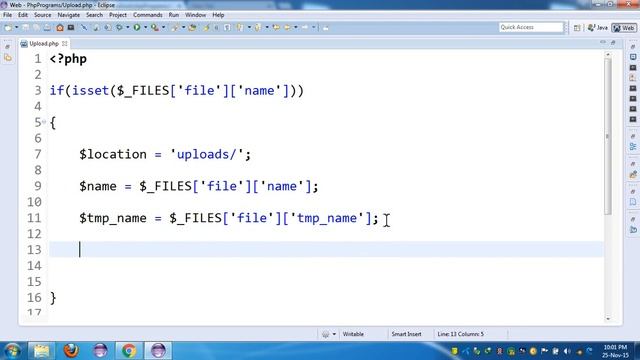This screenshot has width=640, height=360.
Task: Click the Smart Insert status entry
Action: pyautogui.click(x=406, y=334)
